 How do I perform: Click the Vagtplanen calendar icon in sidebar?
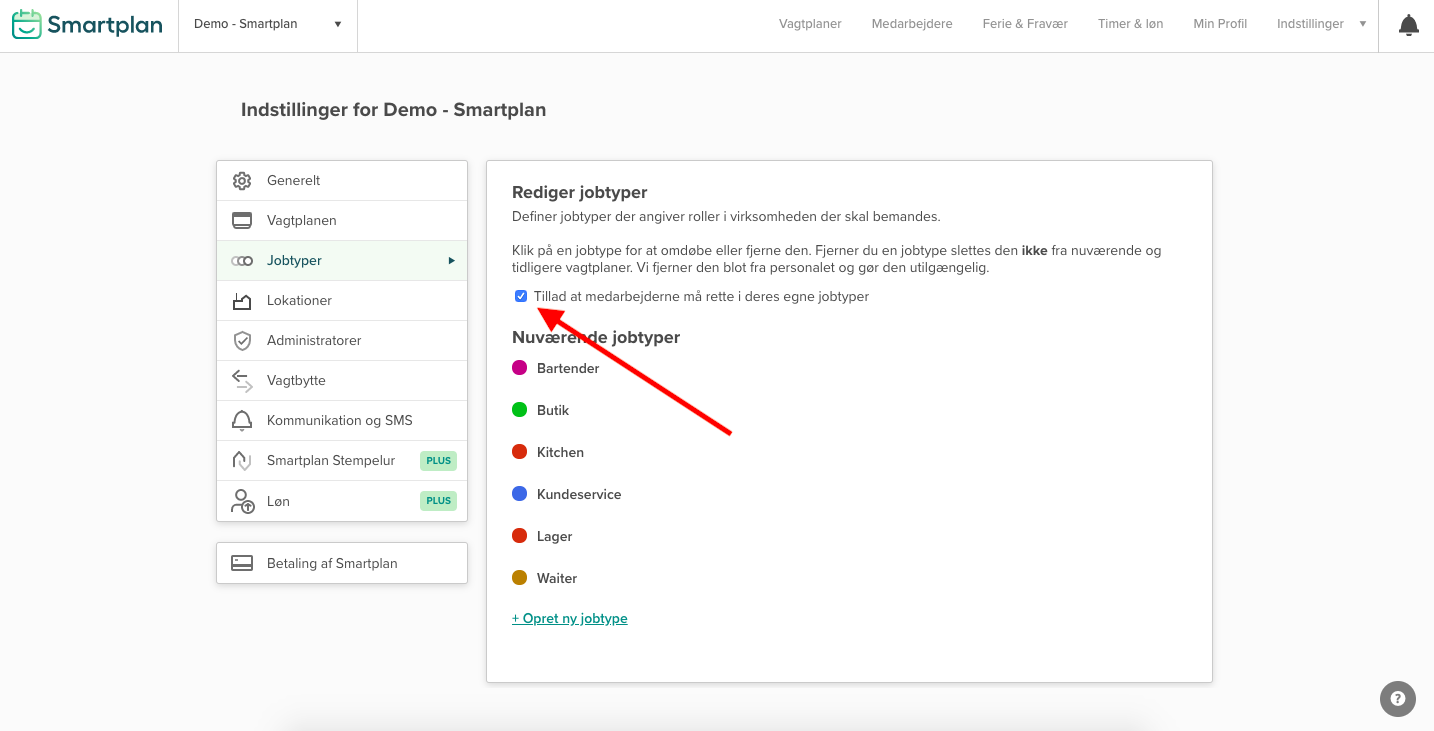coord(242,221)
